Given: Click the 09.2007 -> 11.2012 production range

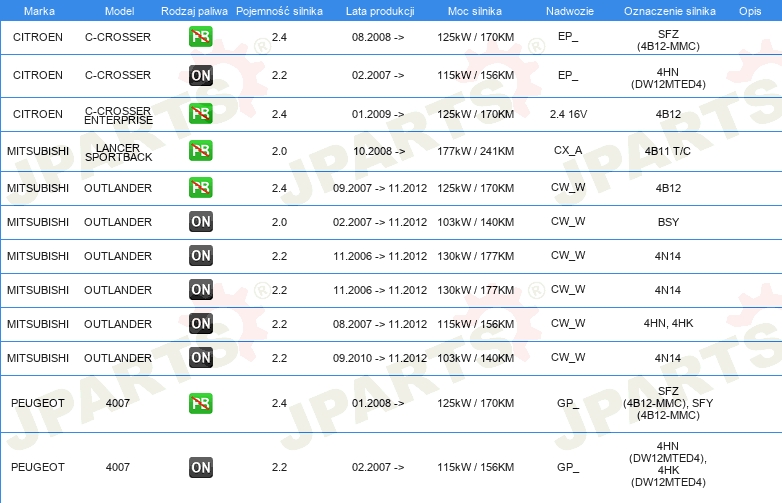Looking at the screenshot, I should point(380,188).
